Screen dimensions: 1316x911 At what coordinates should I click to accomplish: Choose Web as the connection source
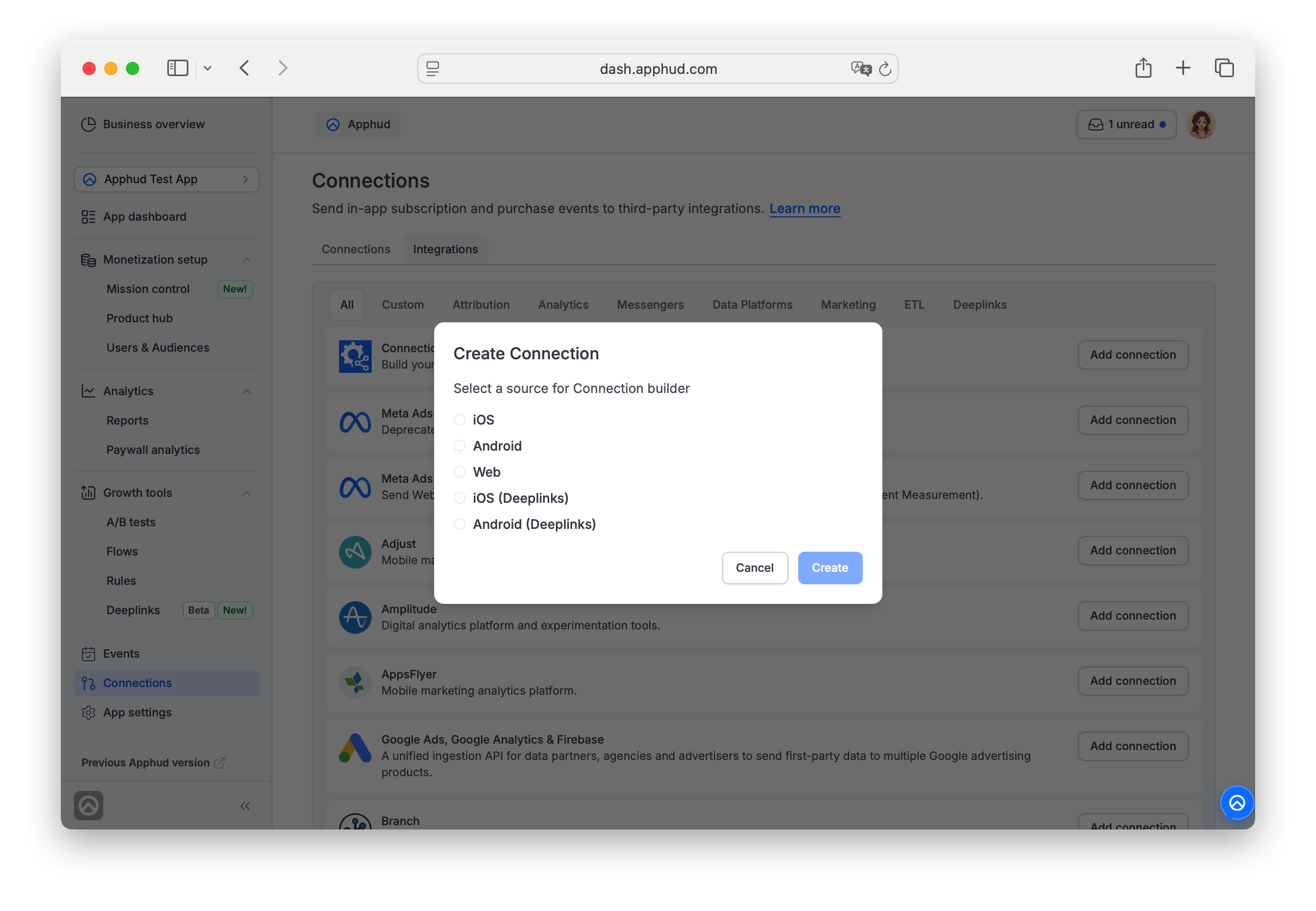pyautogui.click(x=459, y=472)
